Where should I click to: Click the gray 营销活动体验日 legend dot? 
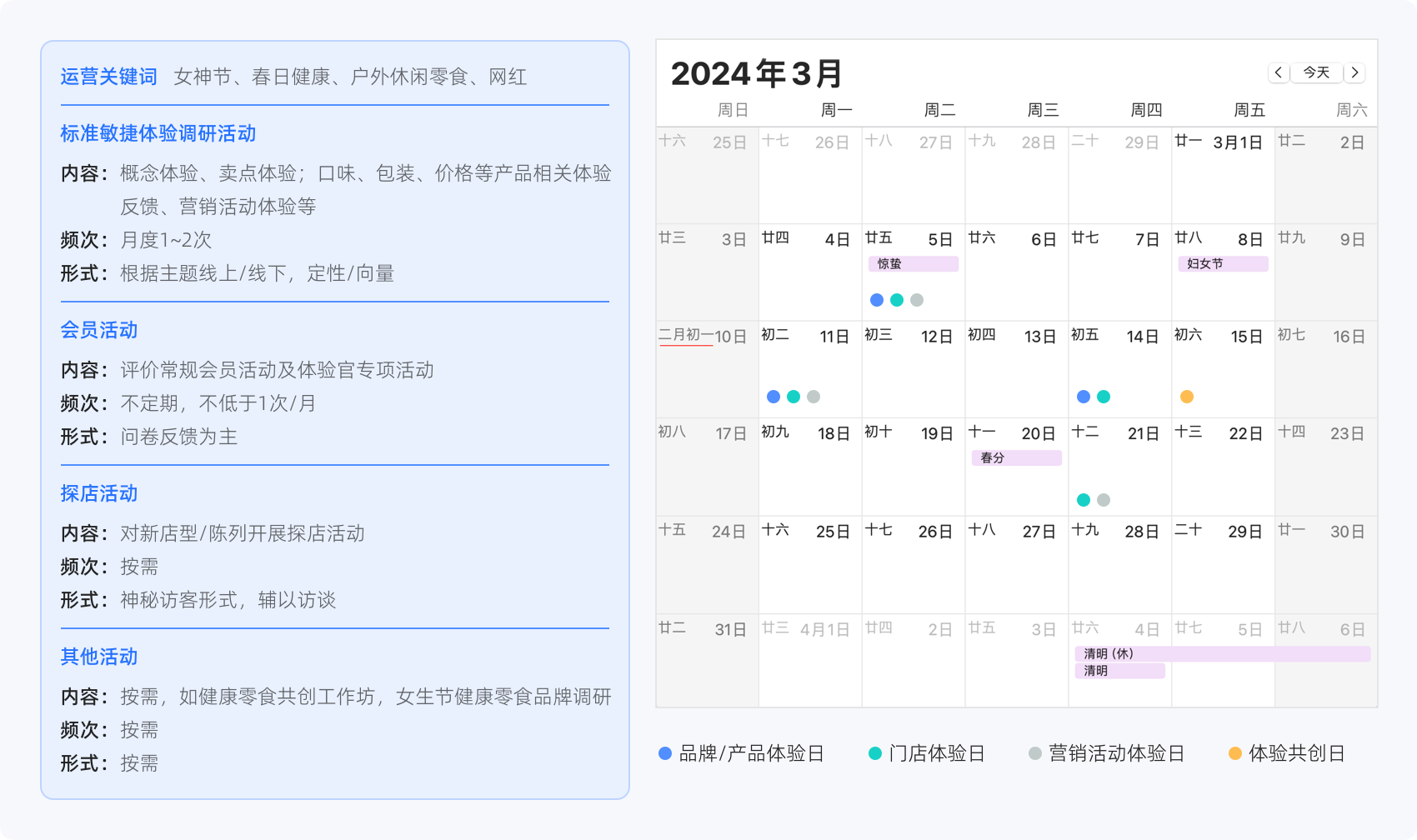click(1035, 753)
